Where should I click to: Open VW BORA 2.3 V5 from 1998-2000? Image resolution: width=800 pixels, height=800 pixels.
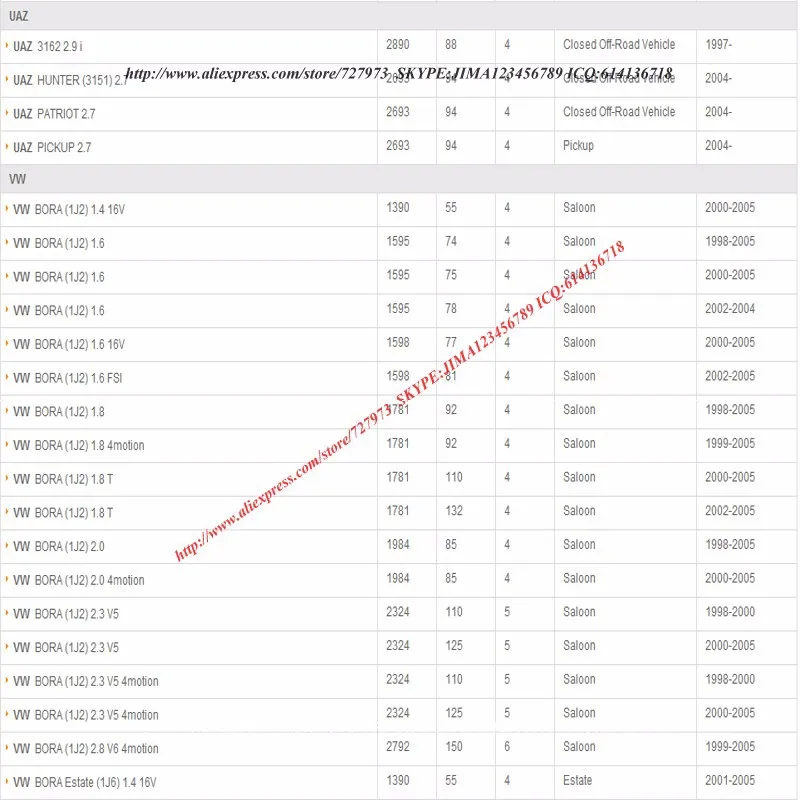(x=66, y=614)
